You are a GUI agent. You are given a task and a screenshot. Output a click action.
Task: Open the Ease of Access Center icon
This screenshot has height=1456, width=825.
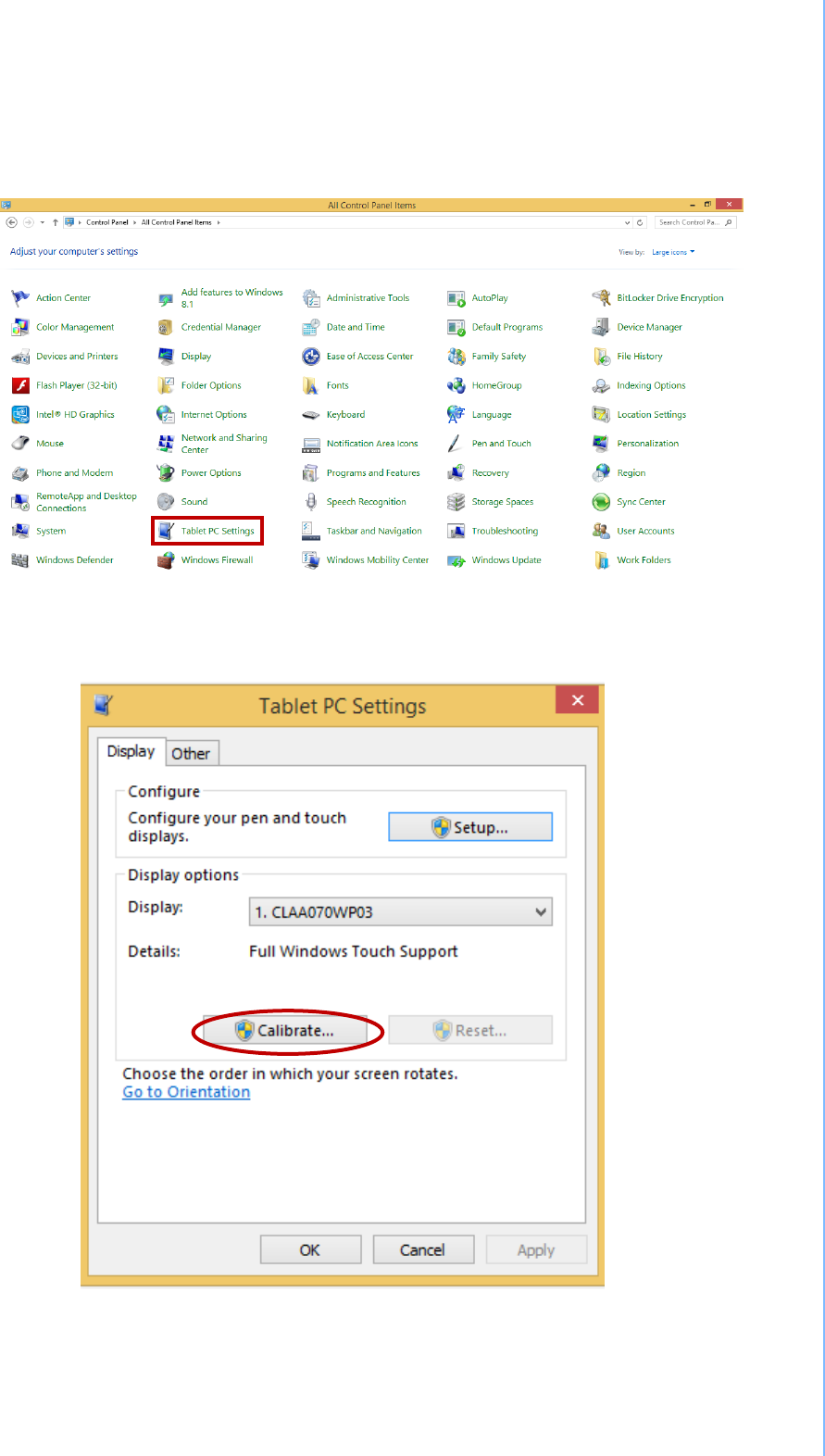coord(311,357)
